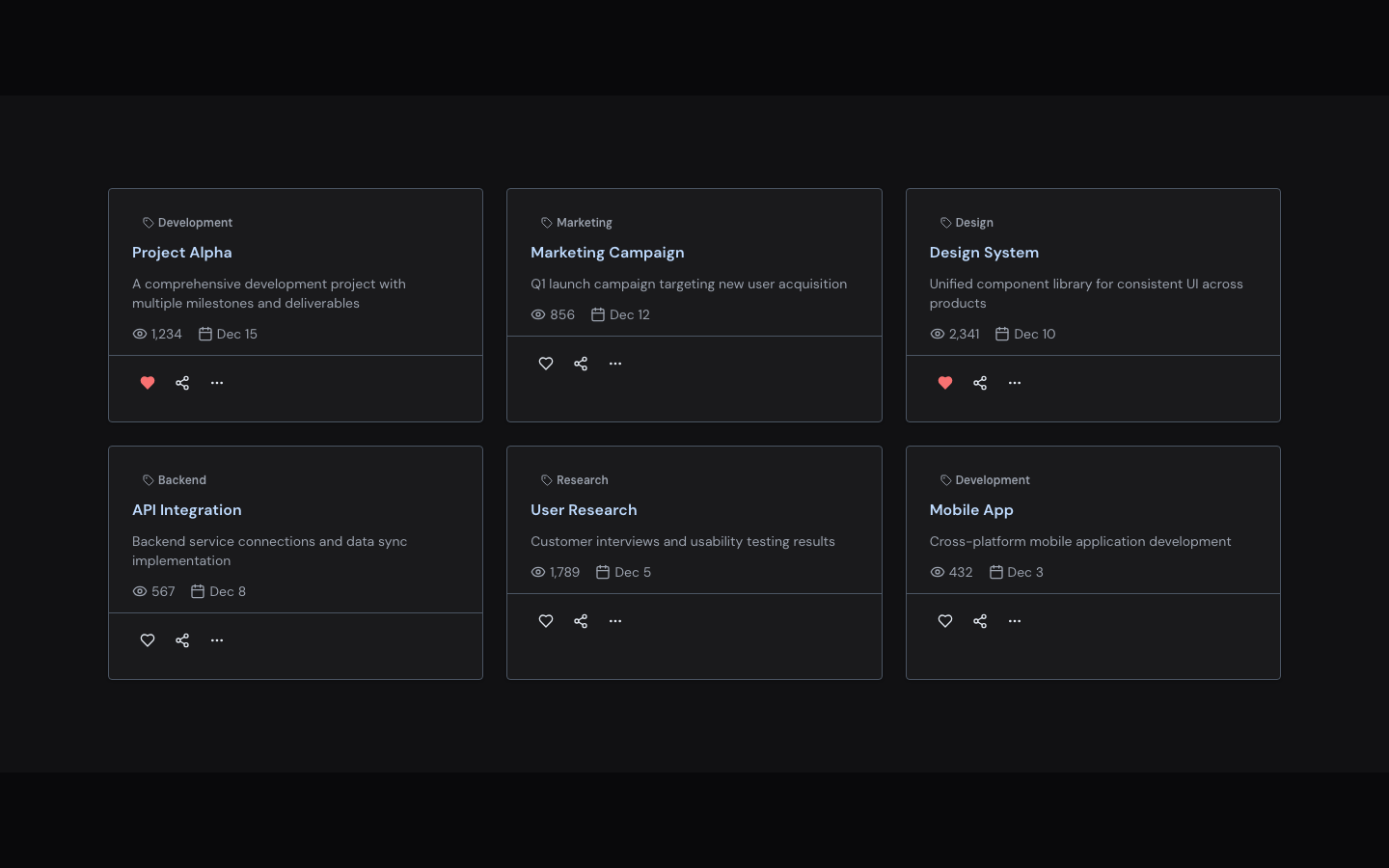The image size is (1389, 868).
Task: Click the share icon on Design System
Action: pyautogui.click(x=980, y=383)
